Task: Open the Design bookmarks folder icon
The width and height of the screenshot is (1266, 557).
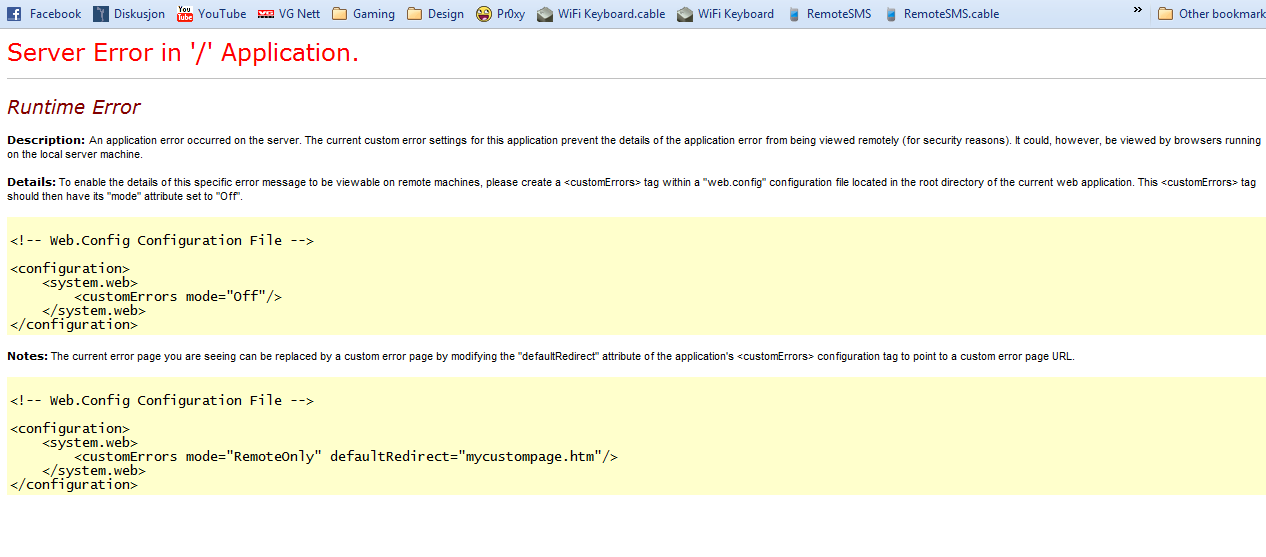Action: pos(415,14)
